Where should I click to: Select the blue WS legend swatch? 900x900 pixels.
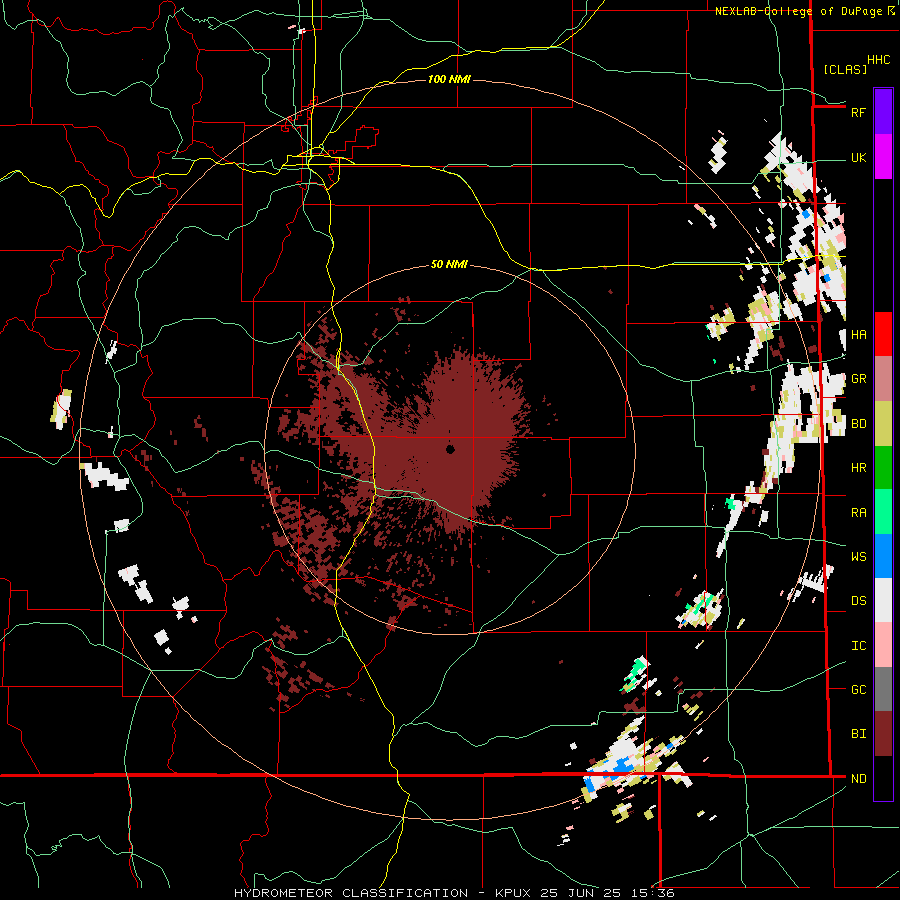883,556
